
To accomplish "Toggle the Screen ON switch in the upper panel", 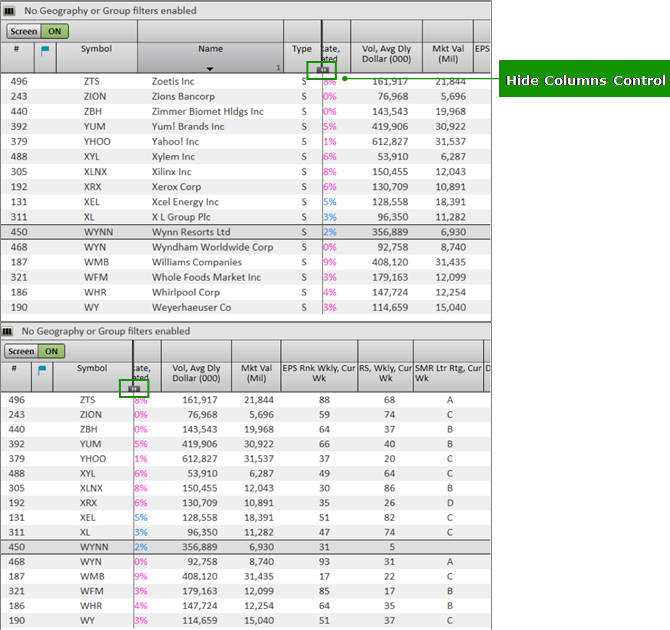I will point(37,31).
